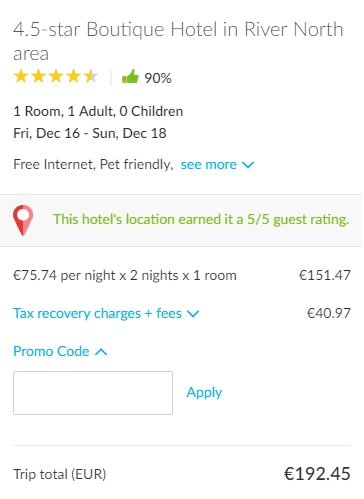Click the 1 Room, 1 Adult details line

[98, 111]
